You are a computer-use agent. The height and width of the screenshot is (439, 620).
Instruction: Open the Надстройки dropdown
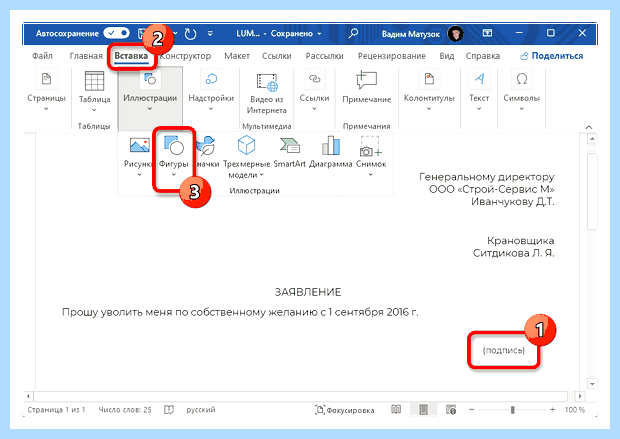click(211, 91)
